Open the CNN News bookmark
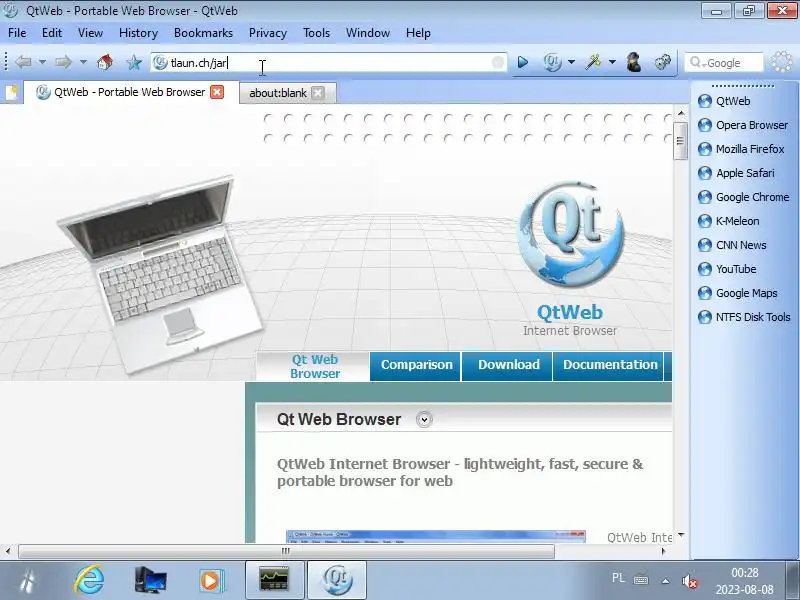Screen dimensions: 800x600 point(732,245)
